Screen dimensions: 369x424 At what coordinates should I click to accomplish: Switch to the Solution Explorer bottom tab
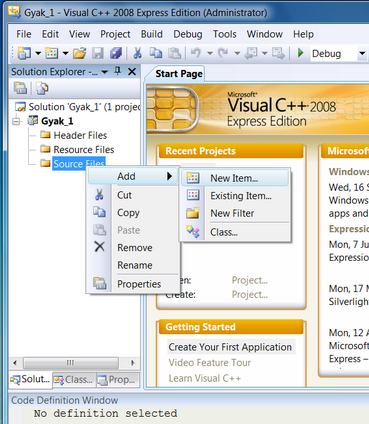pos(30,380)
